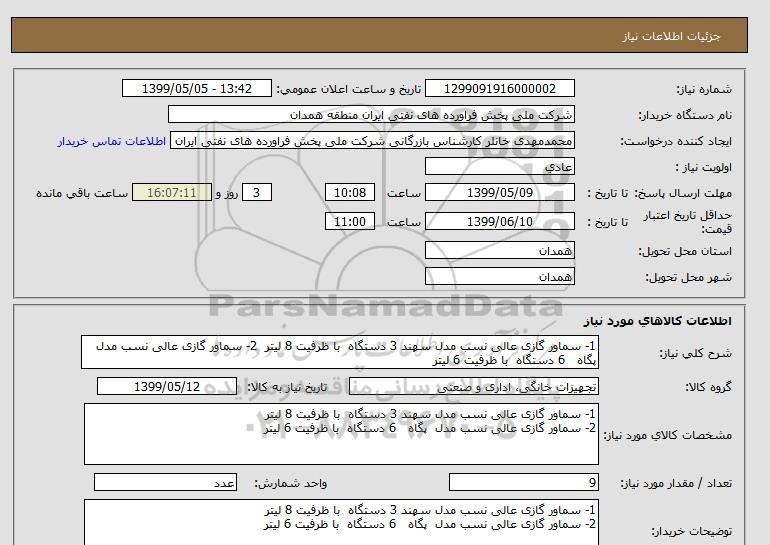770x545 pixels.
Task: Click the goods need date 1399/05/12
Action: tap(167, 386)
